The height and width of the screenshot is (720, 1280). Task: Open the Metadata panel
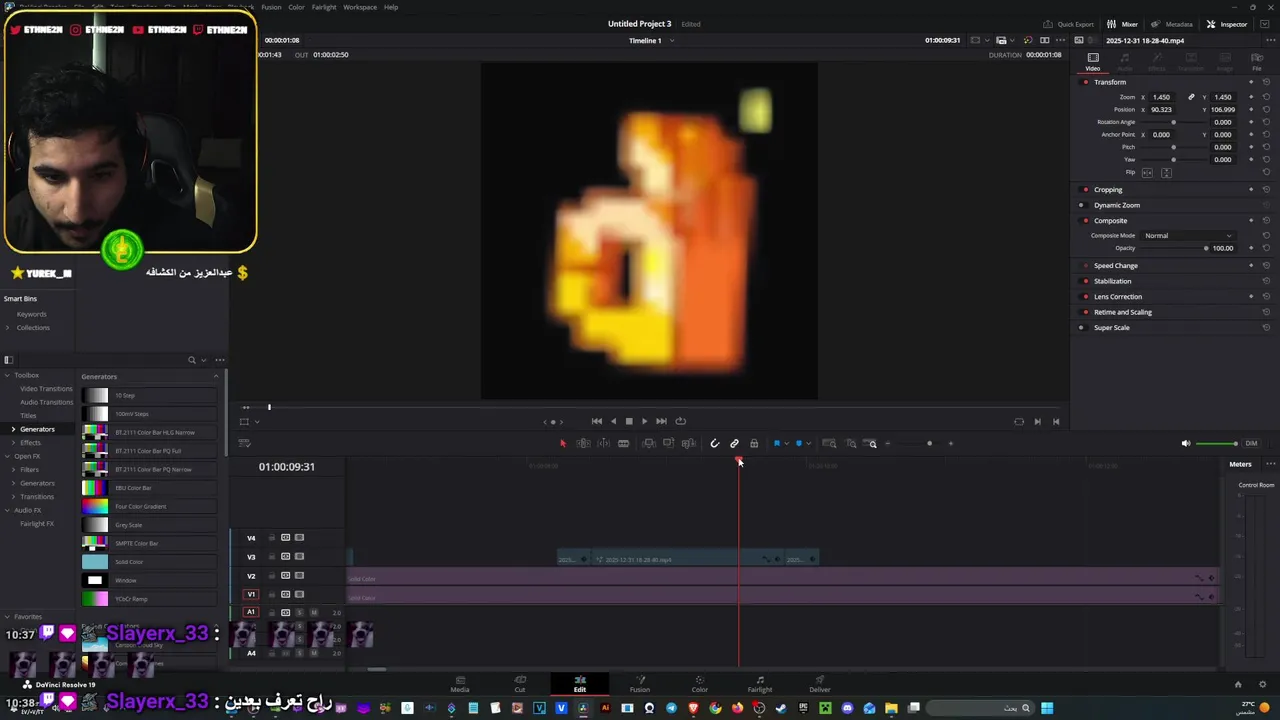point(1172,24)
